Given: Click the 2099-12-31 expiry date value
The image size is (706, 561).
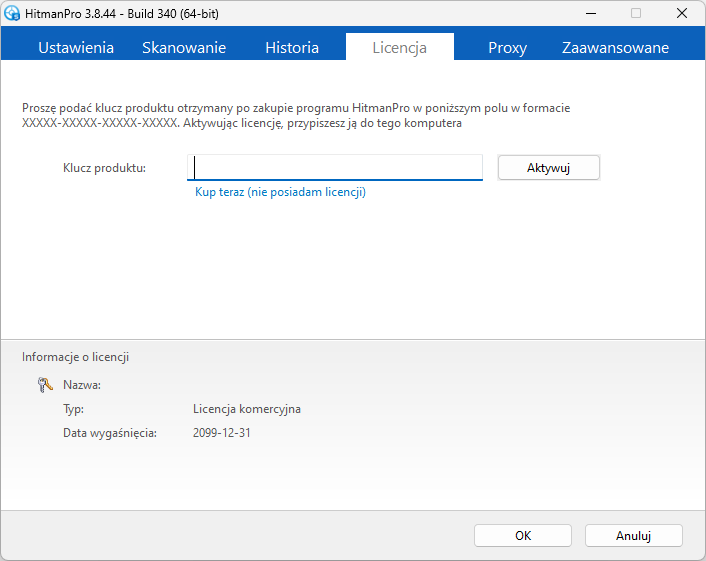Looking at the screenshot, I should tap(222, 433).
